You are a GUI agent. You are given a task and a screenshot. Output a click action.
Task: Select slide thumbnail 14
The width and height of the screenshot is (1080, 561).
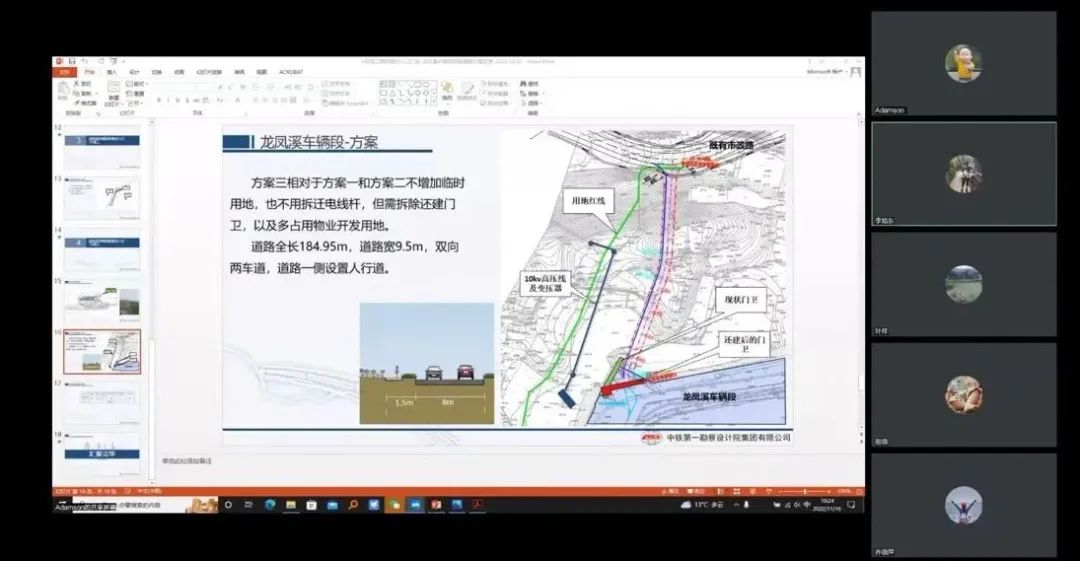click(x=102, y=249)
